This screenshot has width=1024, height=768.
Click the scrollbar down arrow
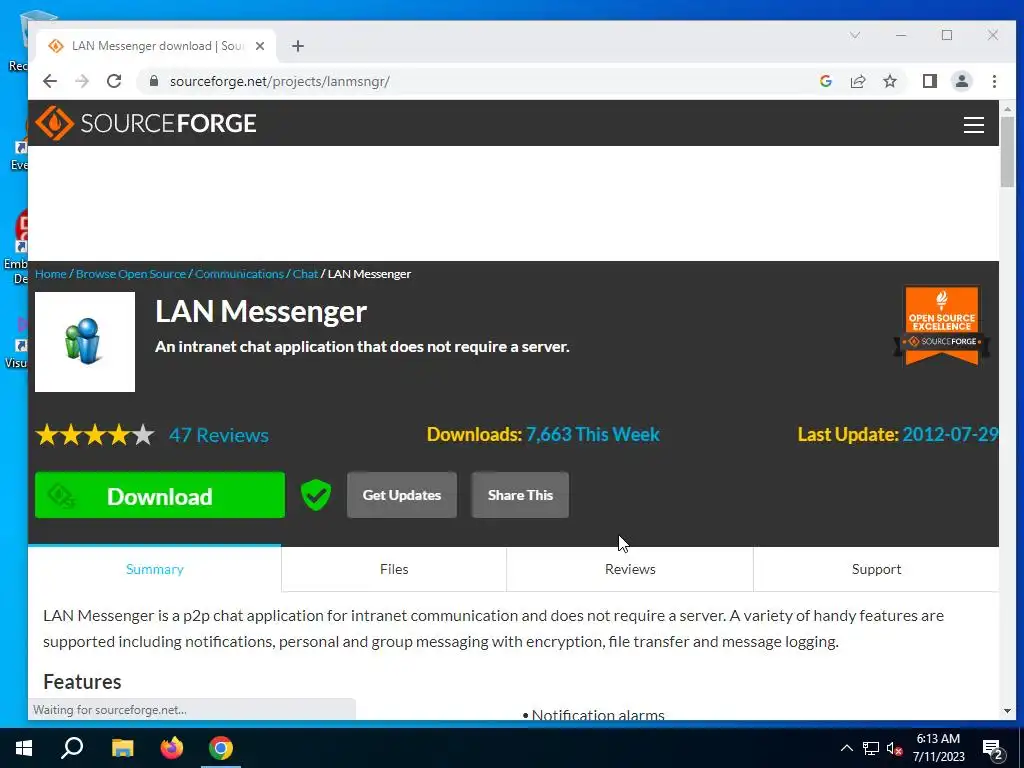1007,711
